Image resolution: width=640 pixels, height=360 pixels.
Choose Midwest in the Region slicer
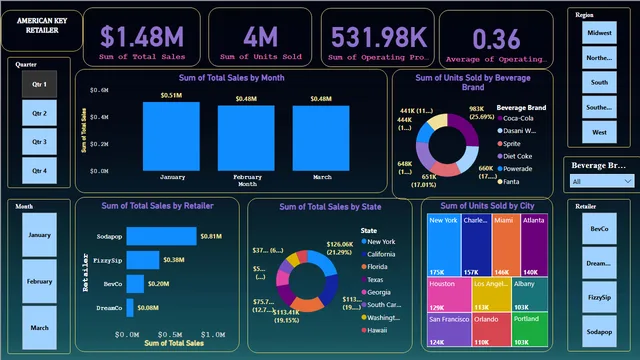599,33
